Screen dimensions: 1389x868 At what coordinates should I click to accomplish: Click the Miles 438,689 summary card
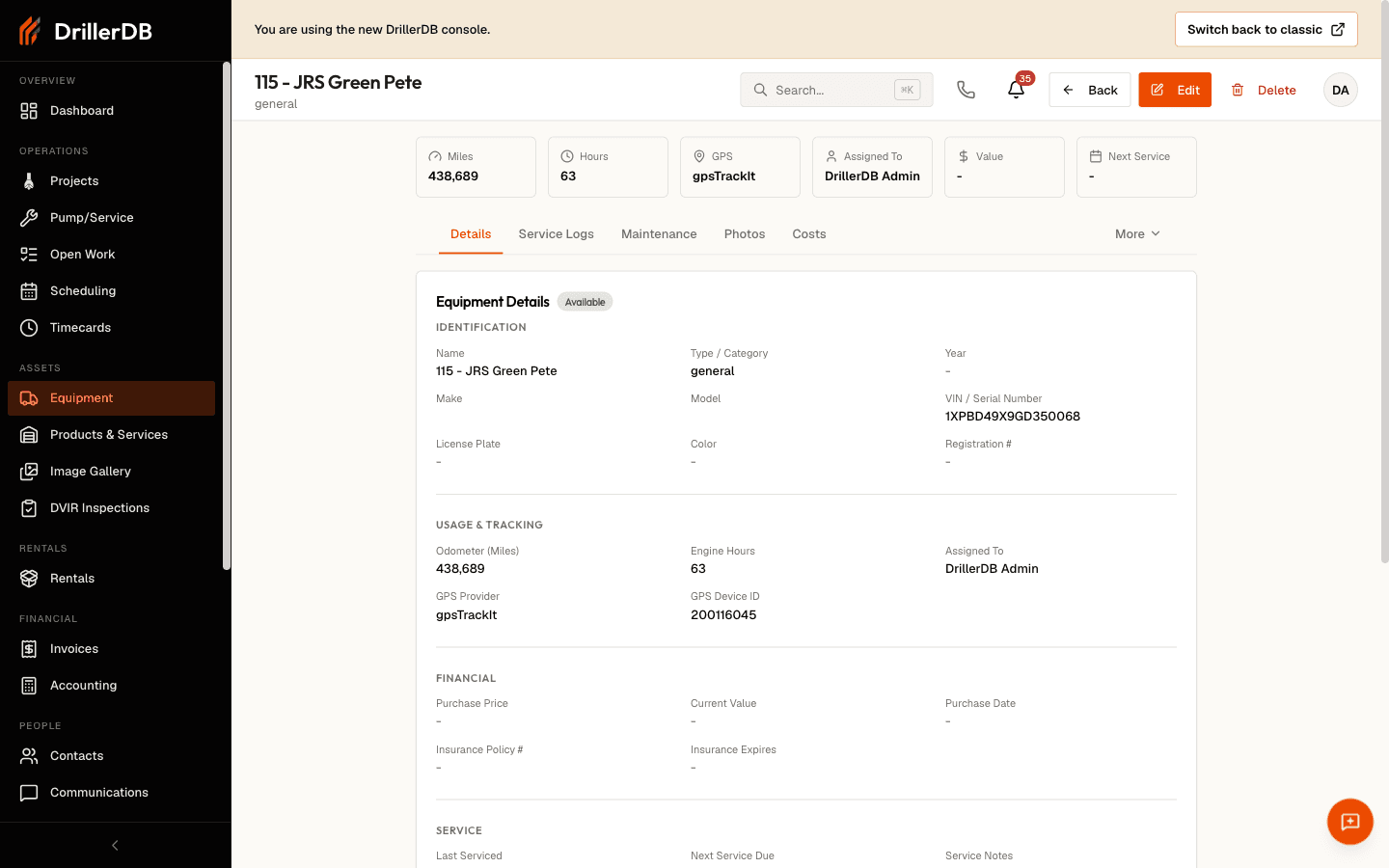coord(476,167)
